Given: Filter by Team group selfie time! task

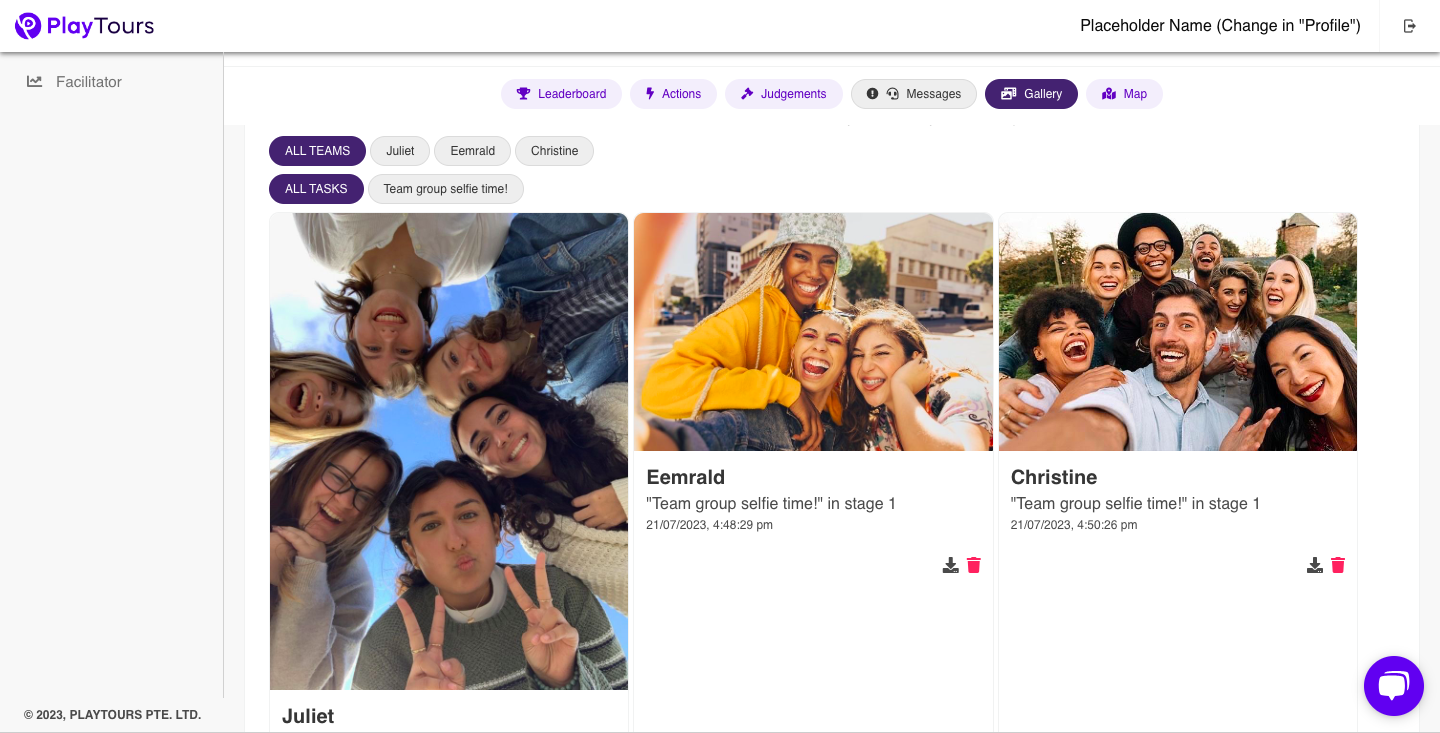Looking at the screenshot, I should click(x=446, y=189).
